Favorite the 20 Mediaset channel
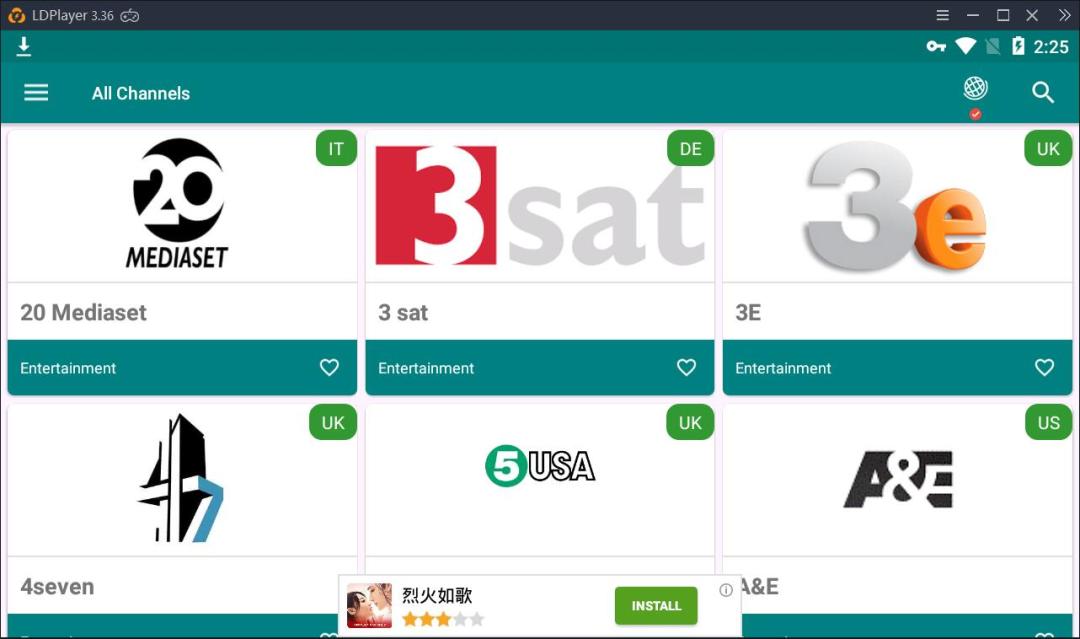This screenshot has width=1080, height=639. coord(329,367)
